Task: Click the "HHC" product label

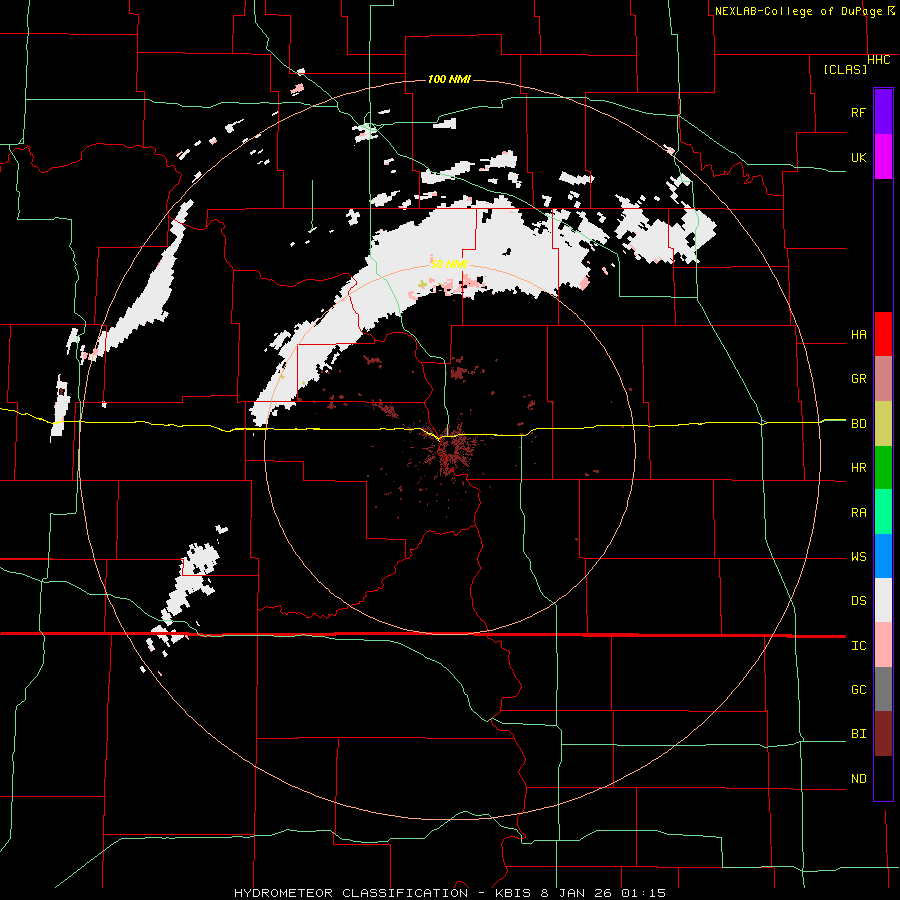Action: (879, 60)
